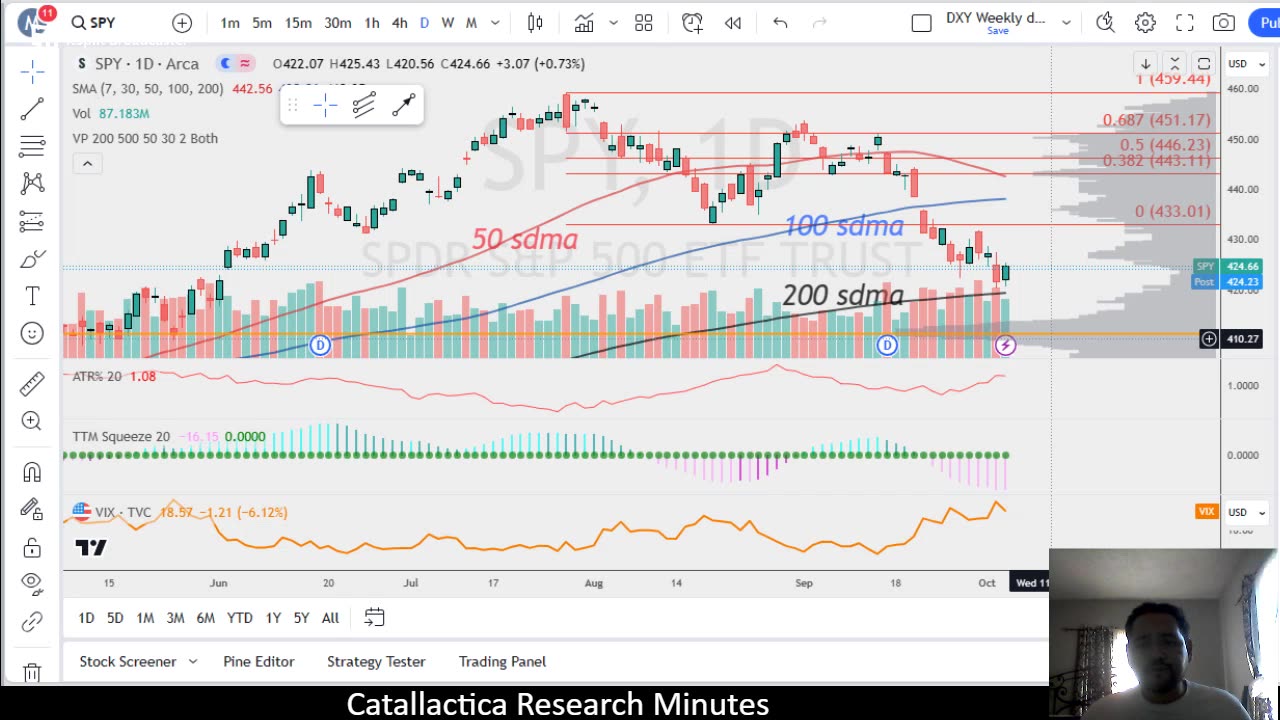Select the ruler measure tool
This screenshot has width=1280, height=720.
coord(32,383)
